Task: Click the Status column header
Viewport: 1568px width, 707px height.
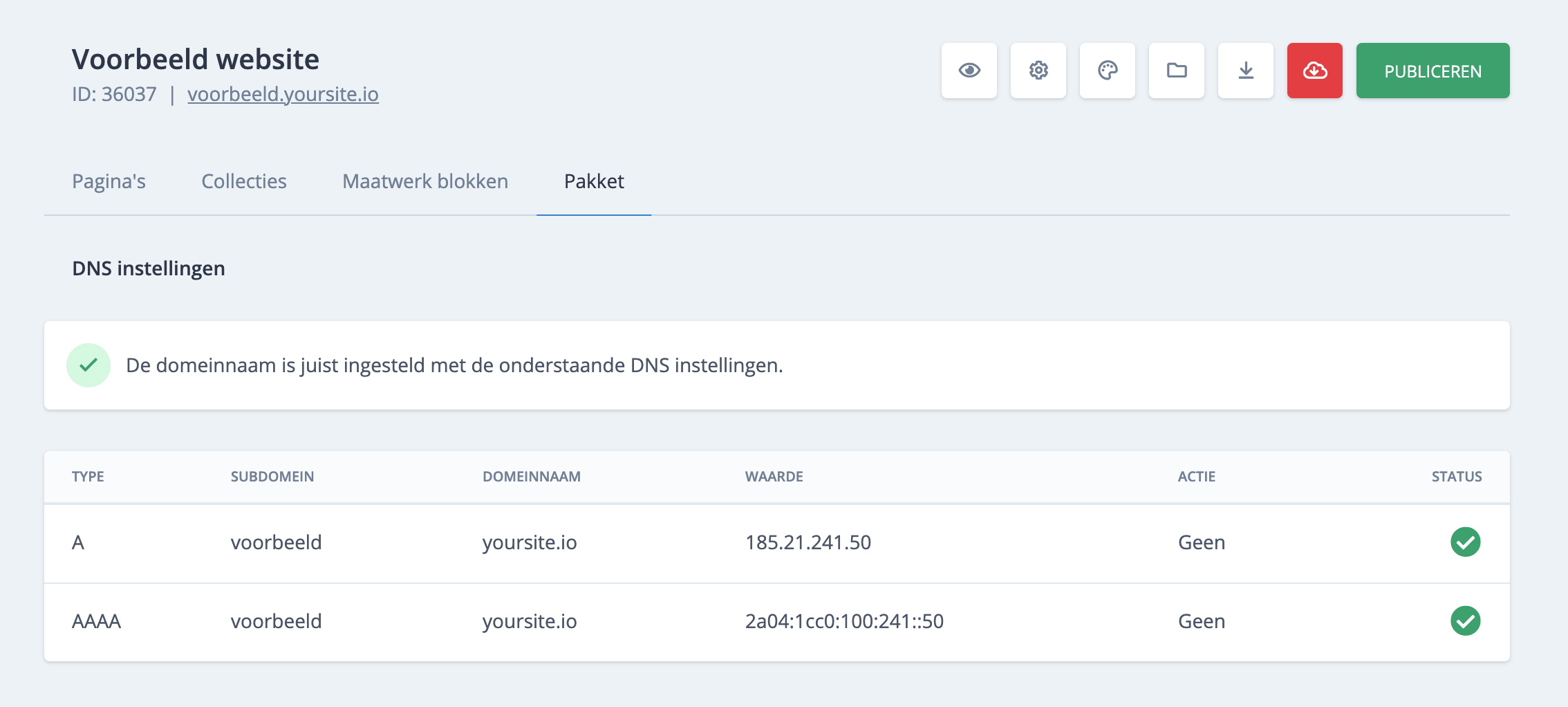Action: tap(1456, 477)
